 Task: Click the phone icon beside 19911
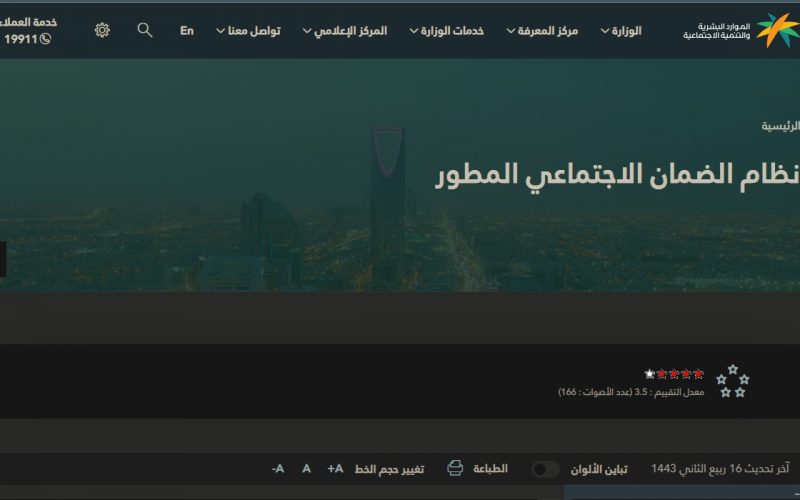click(x=45, y=39)
